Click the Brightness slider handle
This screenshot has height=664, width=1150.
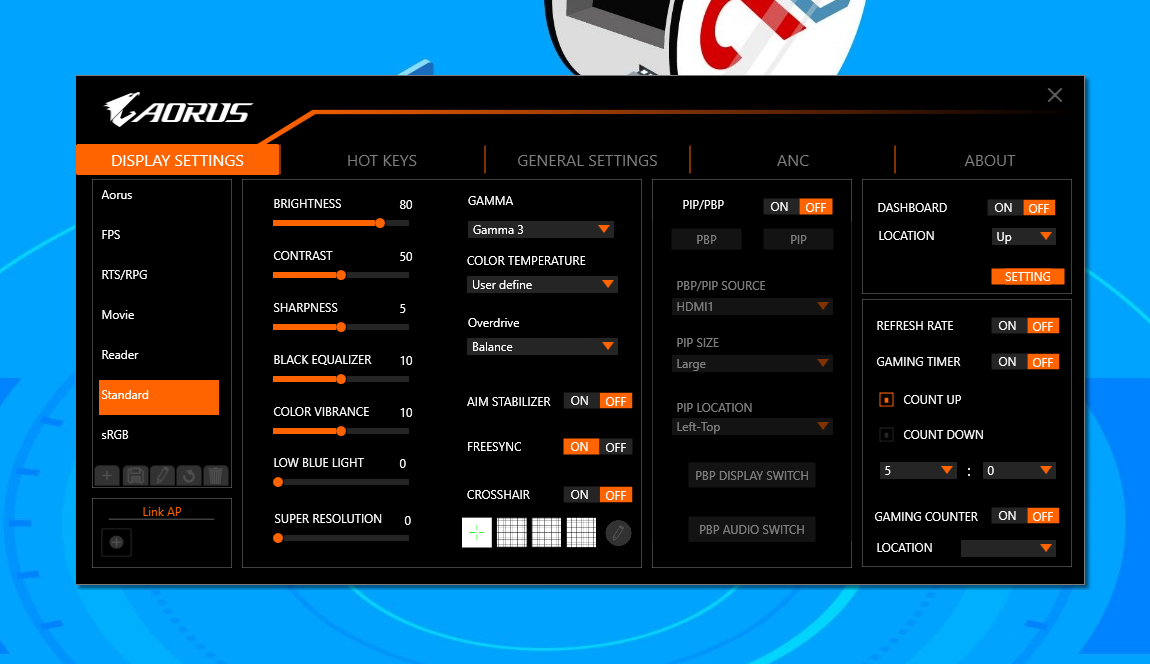click(380, 223)
